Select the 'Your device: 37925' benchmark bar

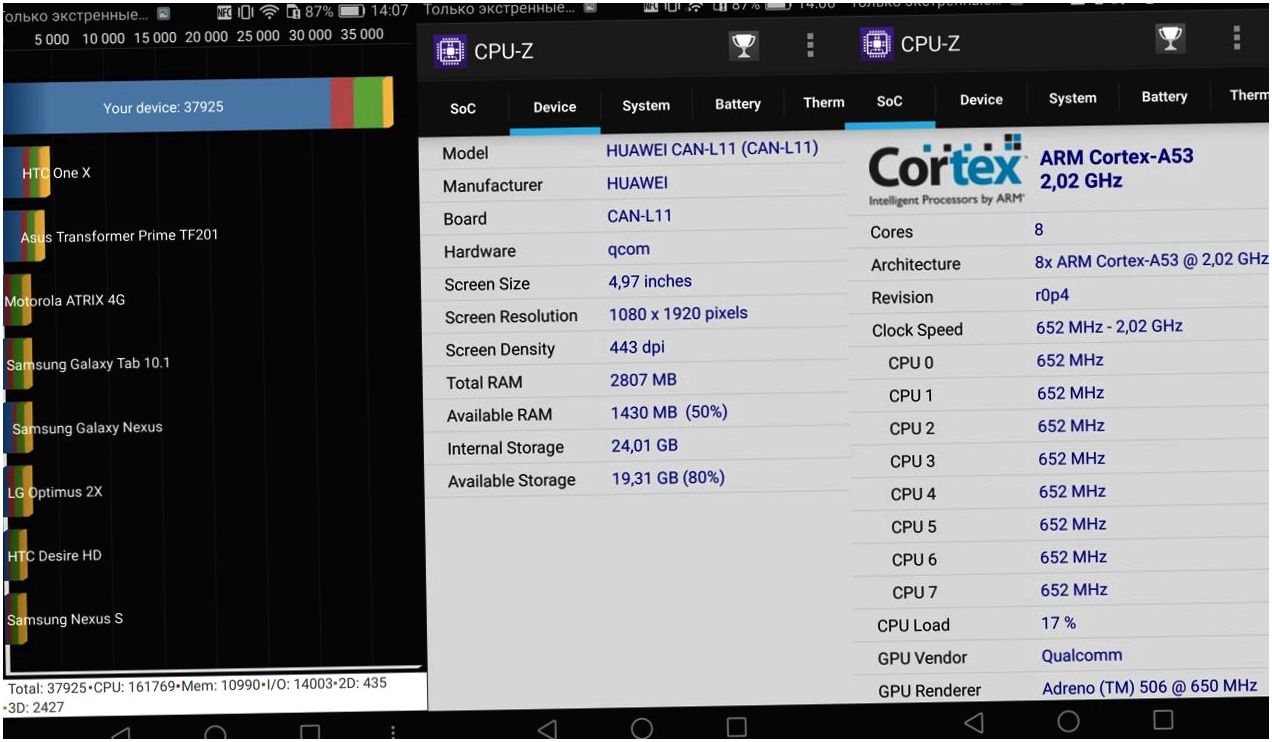coord(198,105)
